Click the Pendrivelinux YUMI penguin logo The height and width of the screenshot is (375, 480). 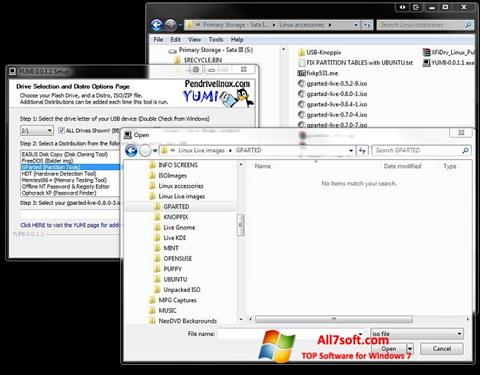tap(218, 94)
